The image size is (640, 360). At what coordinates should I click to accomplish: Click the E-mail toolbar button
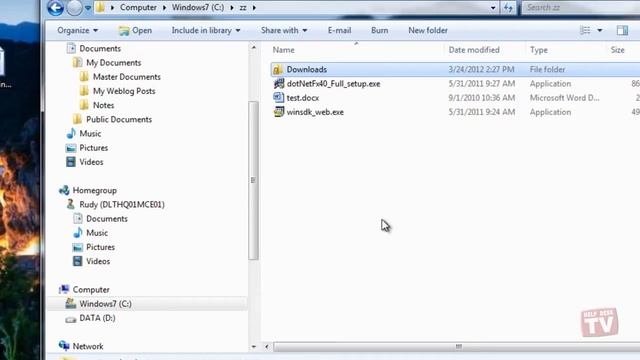pos(339,30)
